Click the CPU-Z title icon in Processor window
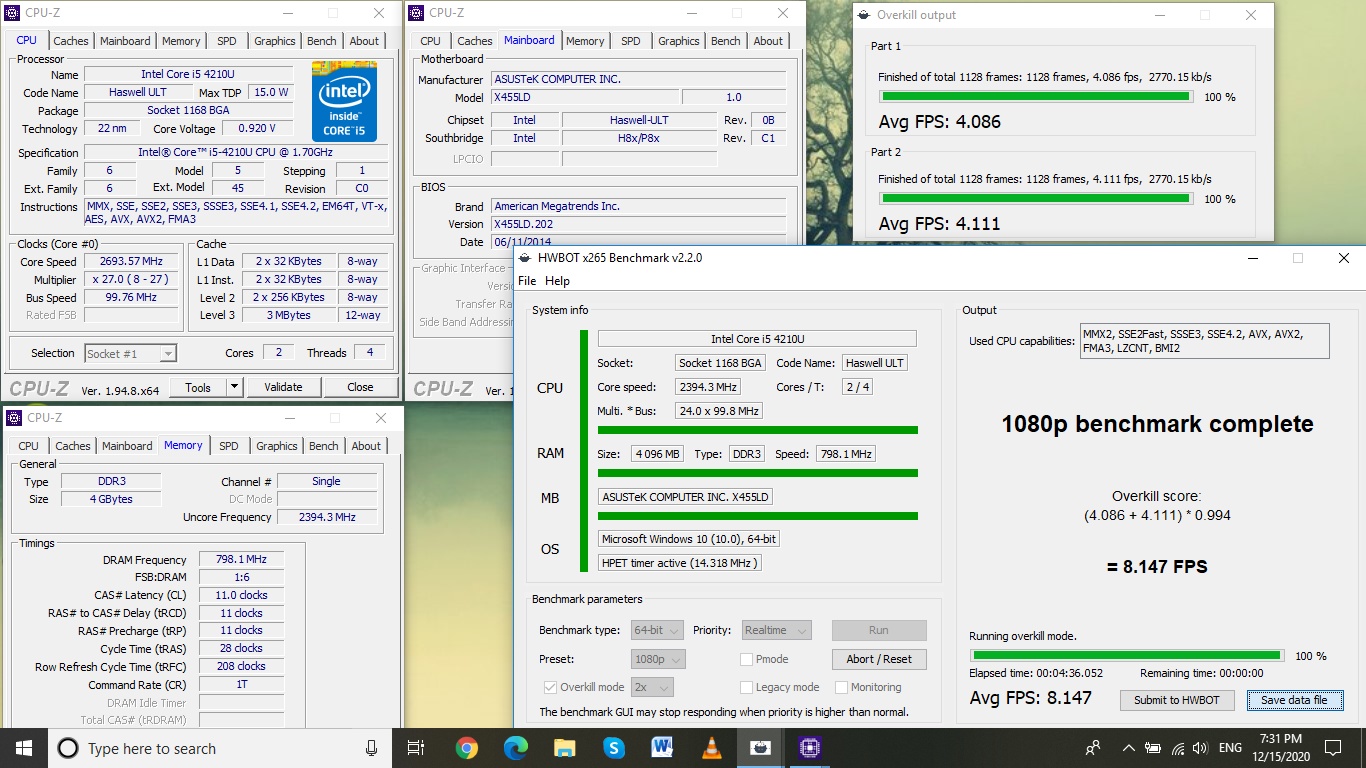The image size is (1366, 768). click(12, 13)
